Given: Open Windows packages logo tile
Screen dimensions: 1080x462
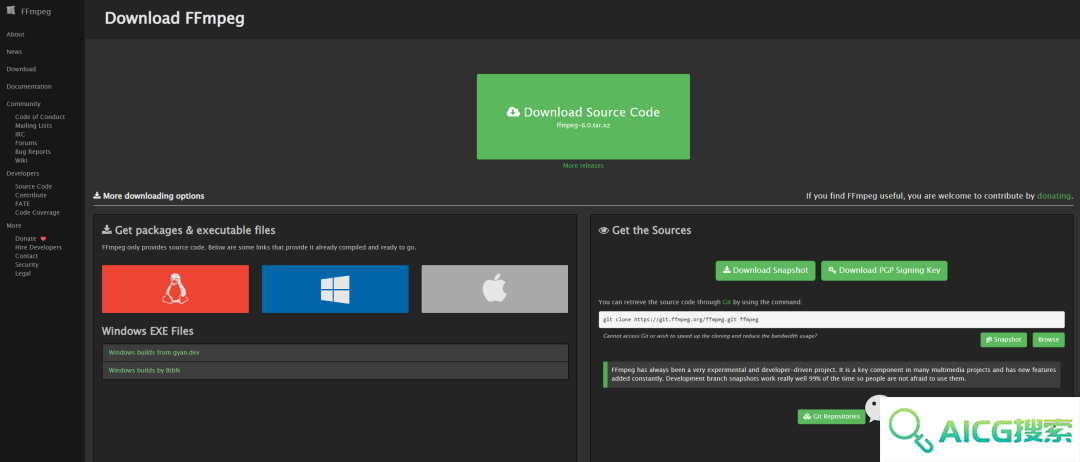Looking at the screenshot, I should click(x=335, y=289).
